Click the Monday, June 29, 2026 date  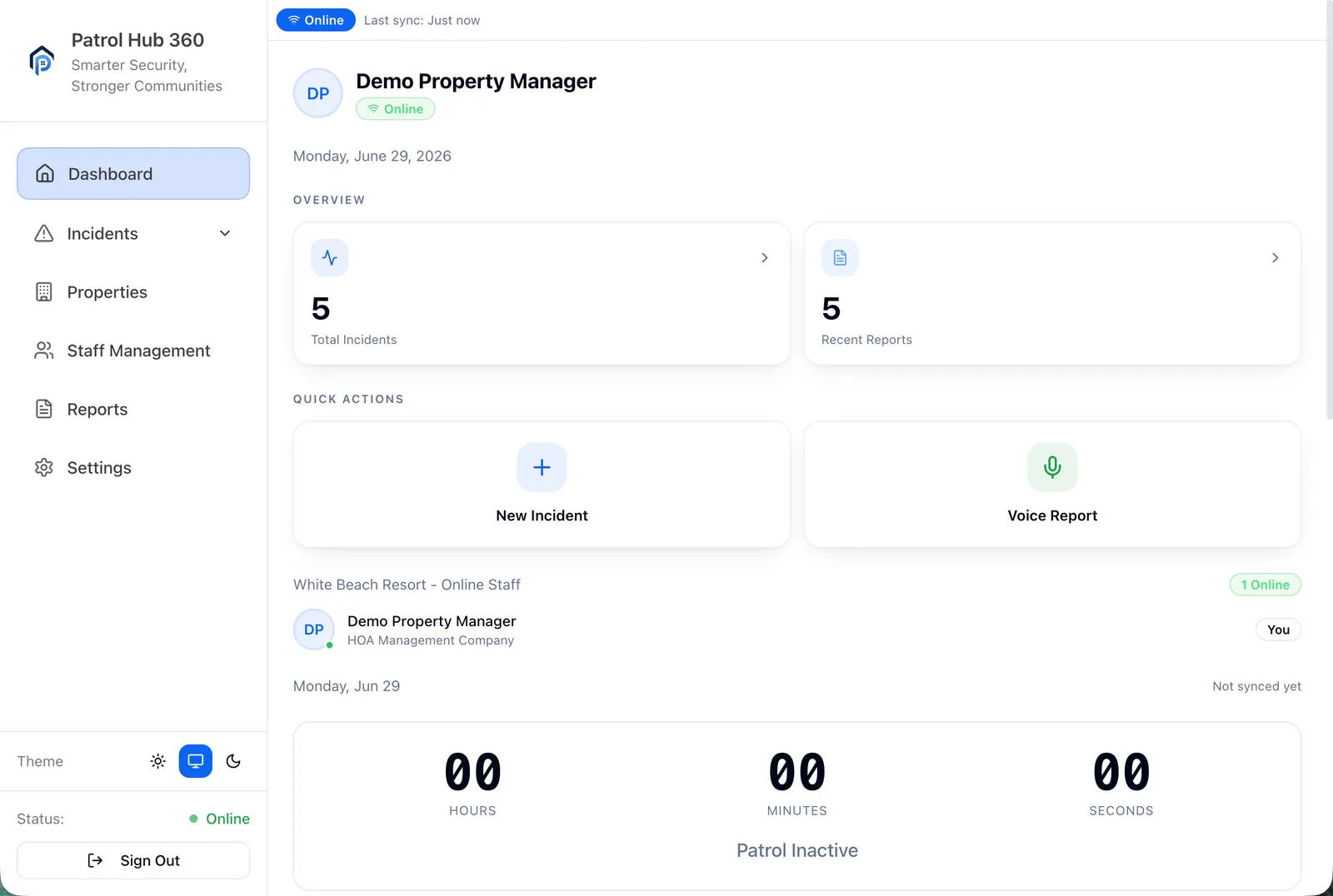point(372,156)
